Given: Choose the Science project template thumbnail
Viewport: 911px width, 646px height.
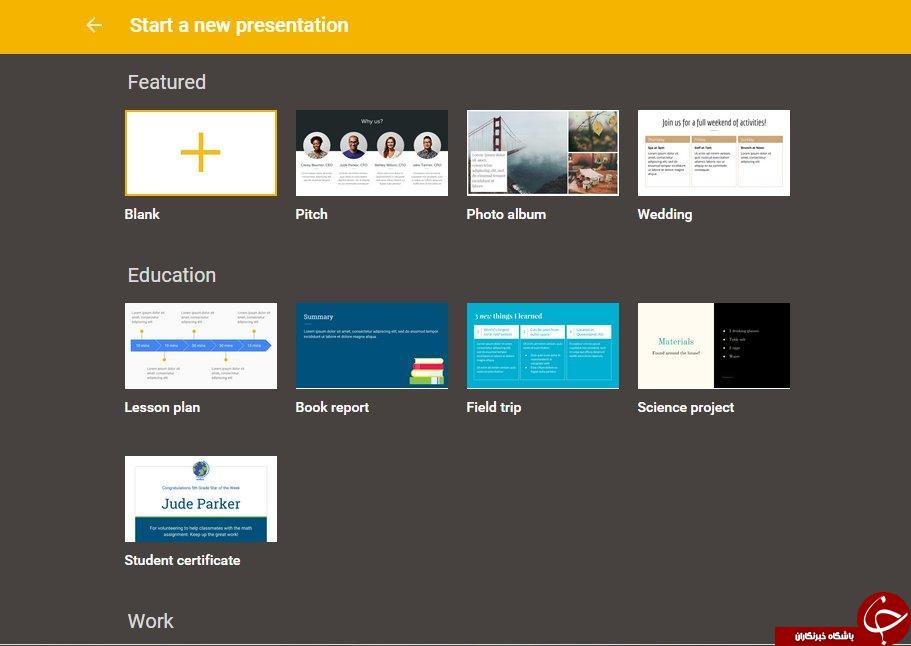Looking at the screenshot, I should coord(713,346).
